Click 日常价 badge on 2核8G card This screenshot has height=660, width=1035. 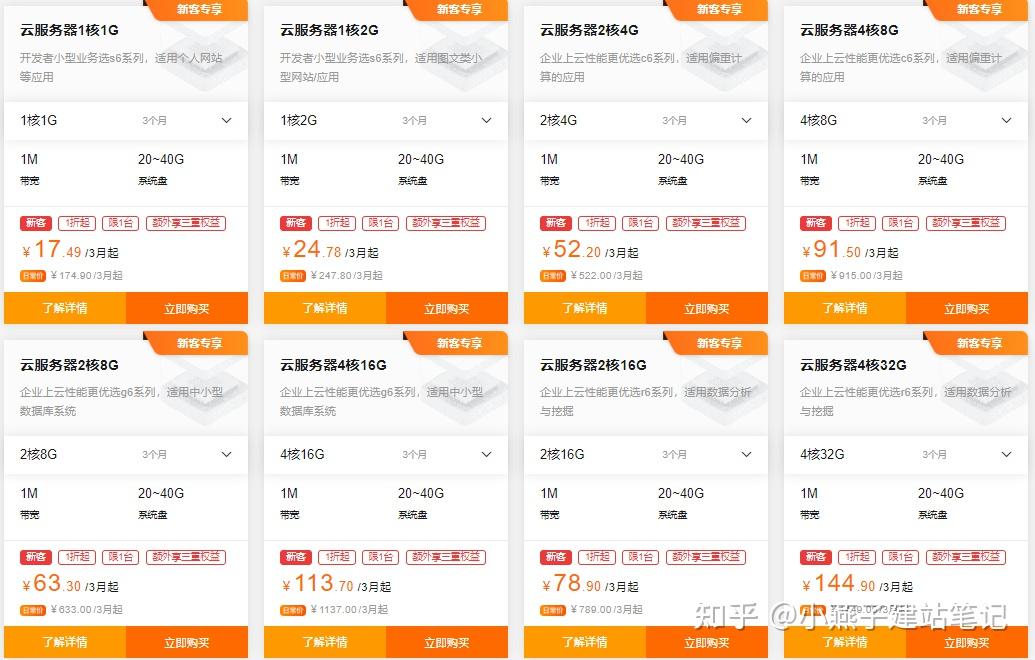[33, 610]
